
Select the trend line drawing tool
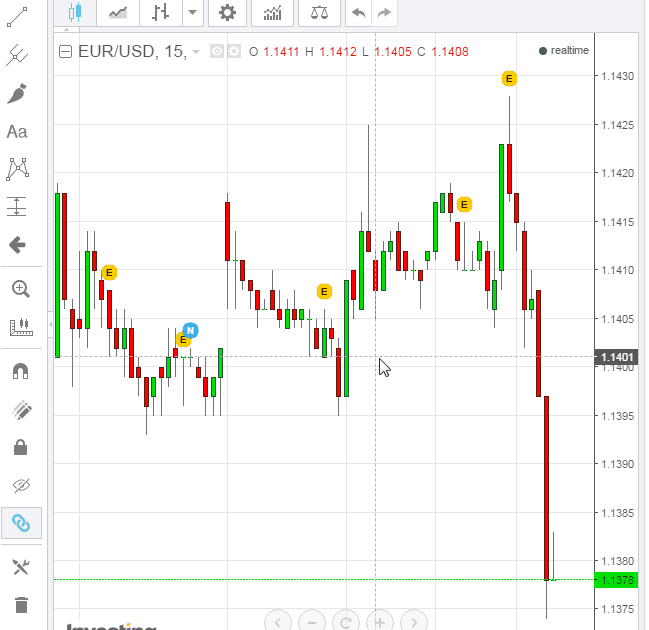[x=17, y=17]
